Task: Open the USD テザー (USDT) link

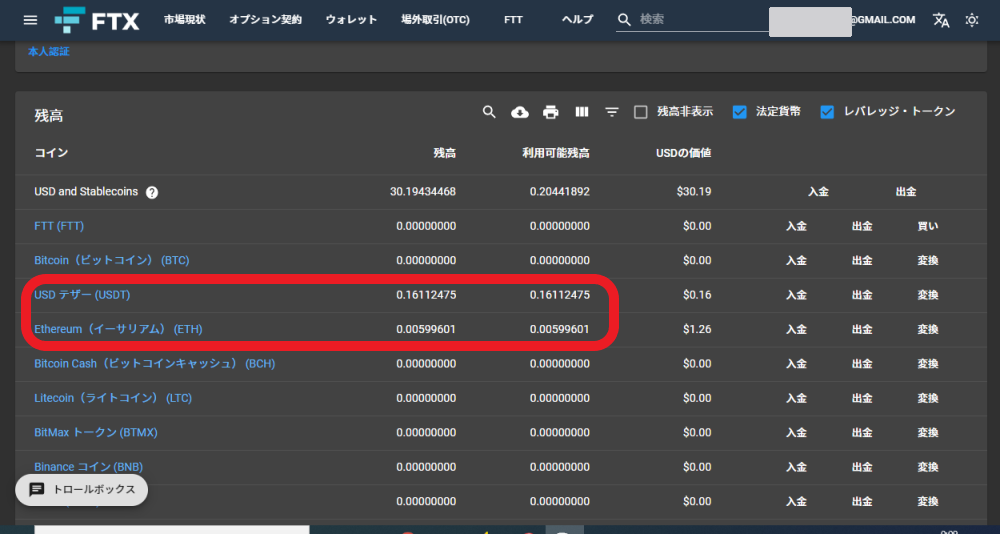Action: point(82,295)
